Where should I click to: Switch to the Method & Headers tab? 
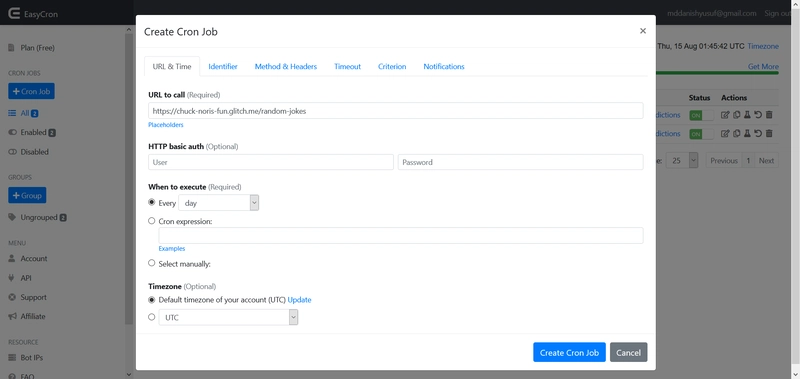click(286, 67)
